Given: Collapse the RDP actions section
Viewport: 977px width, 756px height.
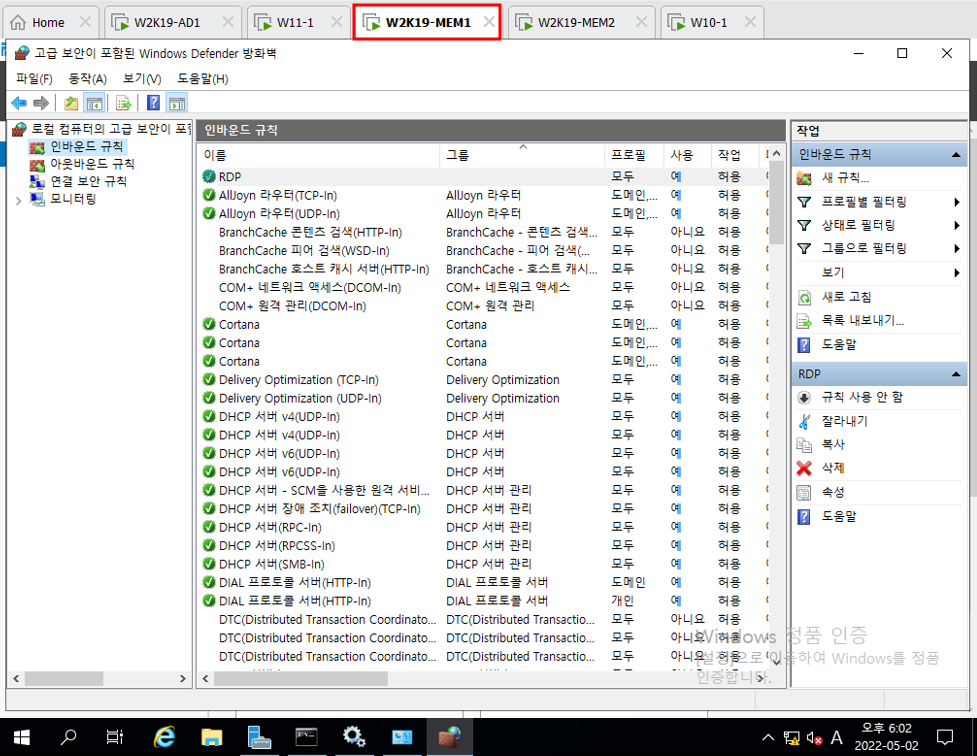Looking at the screenshot, I should [x=956, y=374].
